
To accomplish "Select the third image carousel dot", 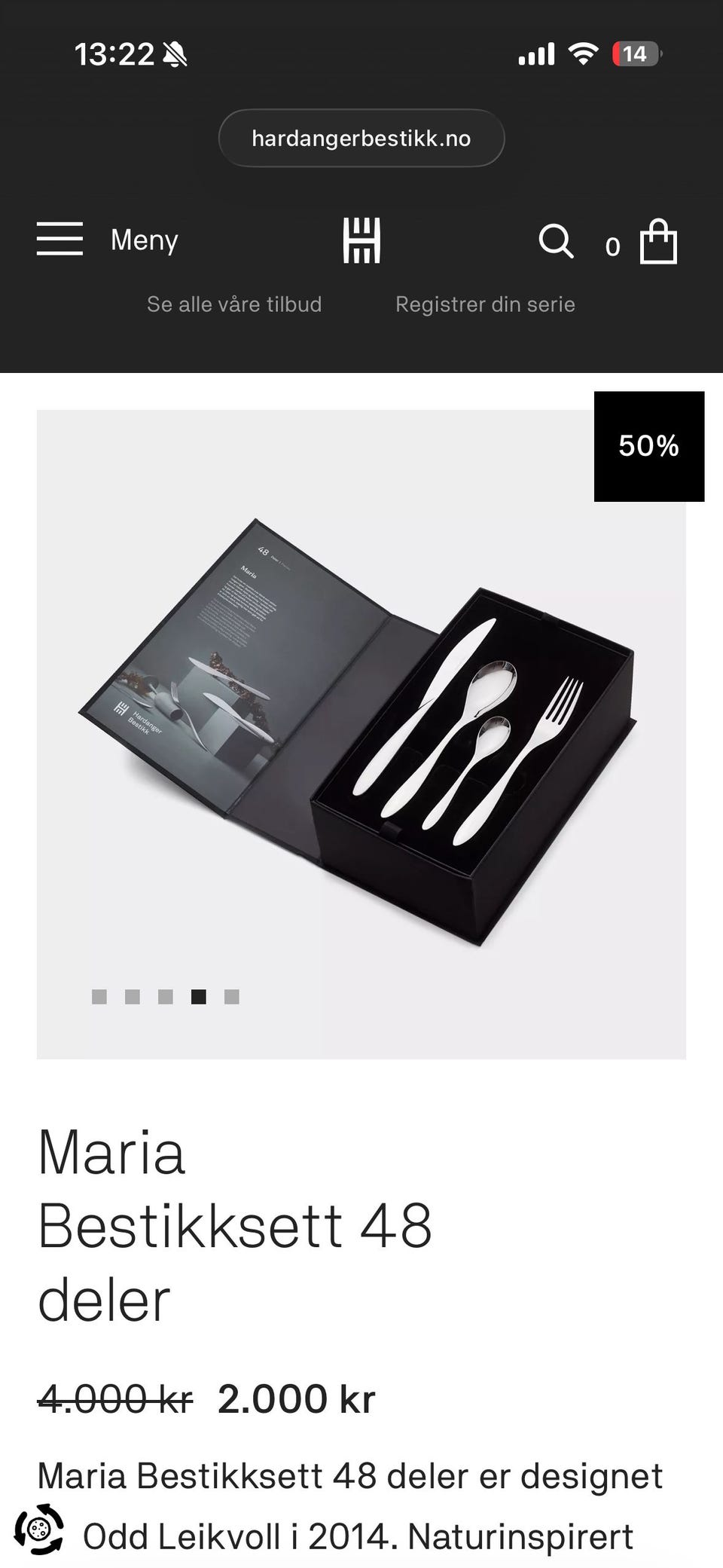I will click(x=166, y=997).
